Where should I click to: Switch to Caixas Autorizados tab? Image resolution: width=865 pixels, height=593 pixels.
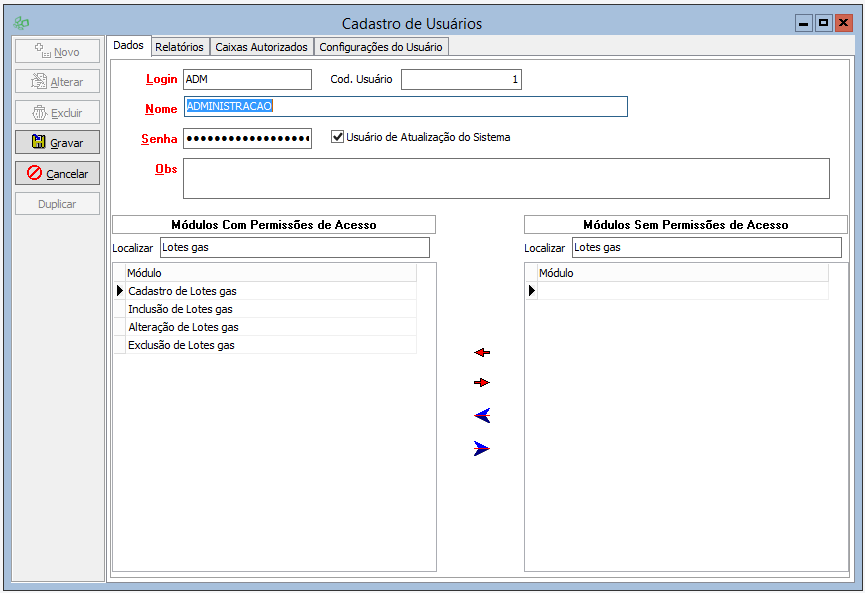tap(262, 47)
